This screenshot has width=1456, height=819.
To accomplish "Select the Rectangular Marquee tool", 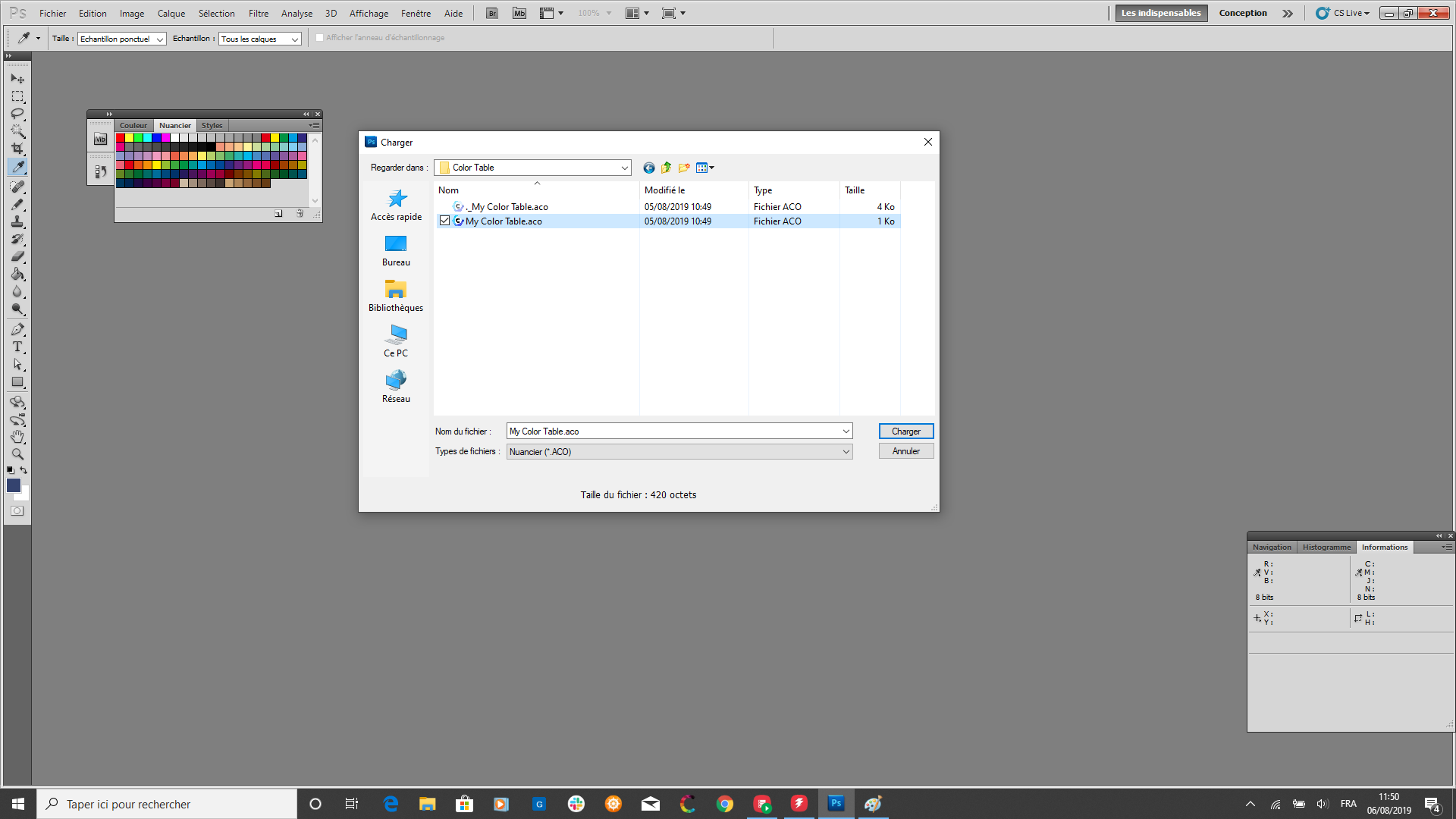I will tap(17, 96).
